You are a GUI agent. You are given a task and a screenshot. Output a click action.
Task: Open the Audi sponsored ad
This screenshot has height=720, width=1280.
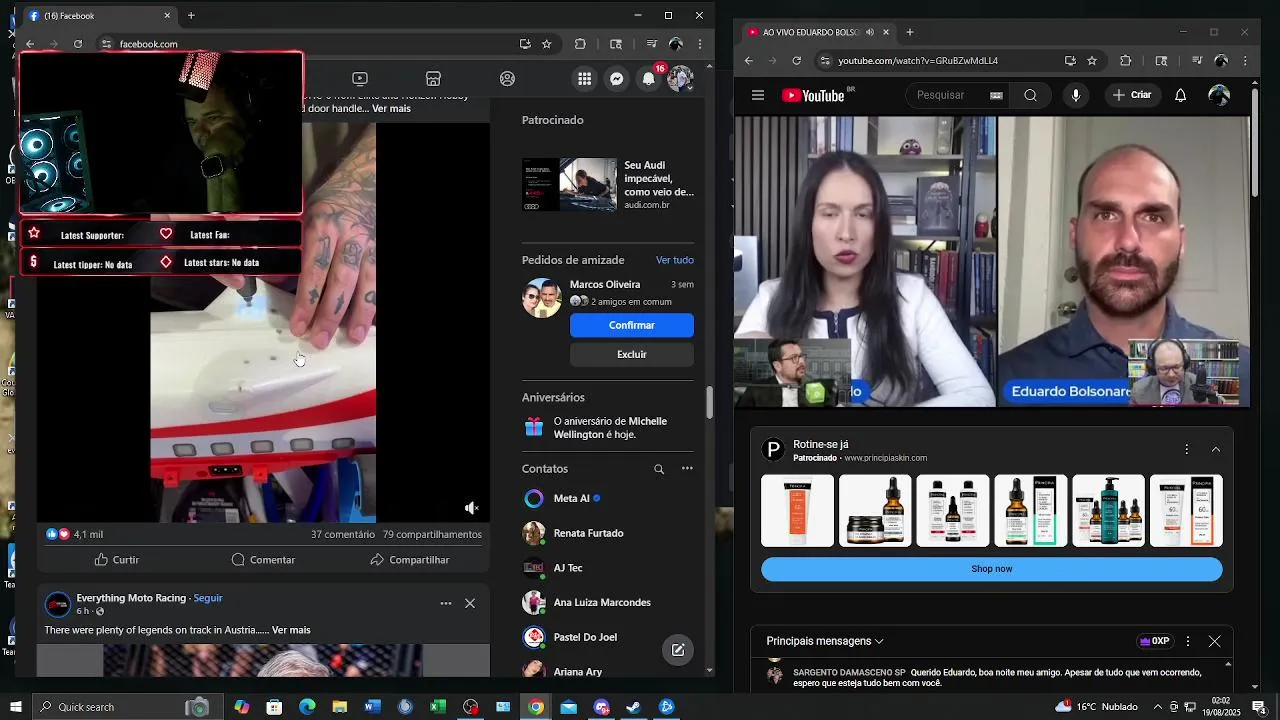(608, 184)
